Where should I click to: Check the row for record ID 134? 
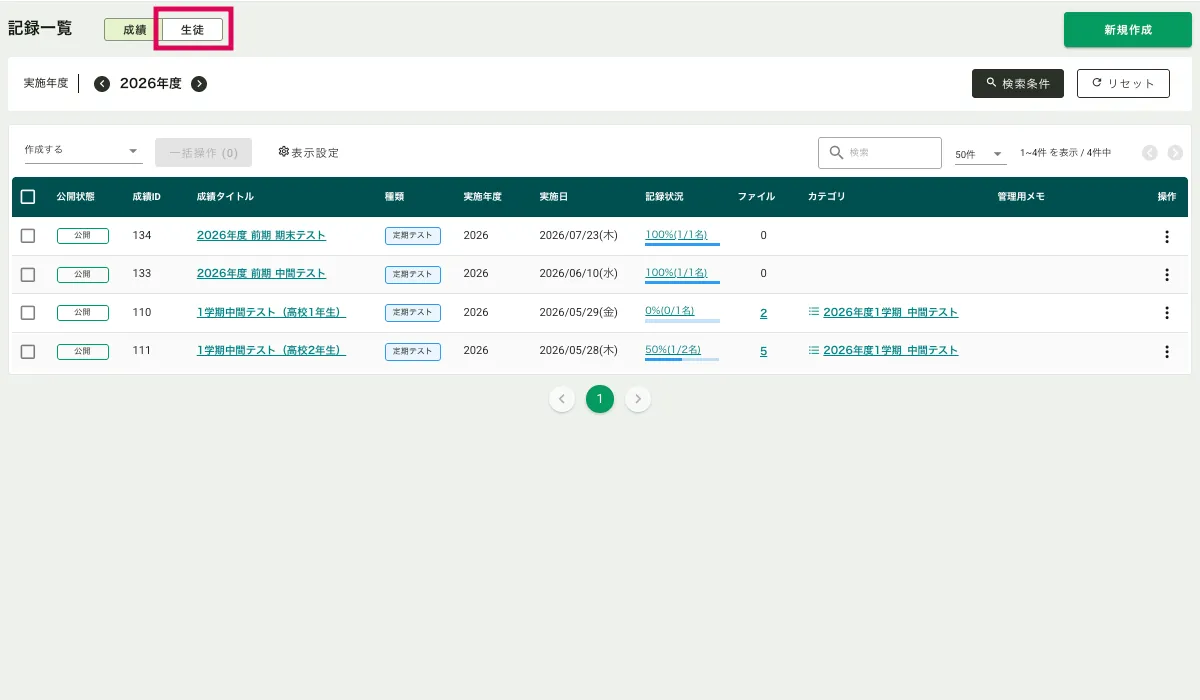(x=28, y=236)
